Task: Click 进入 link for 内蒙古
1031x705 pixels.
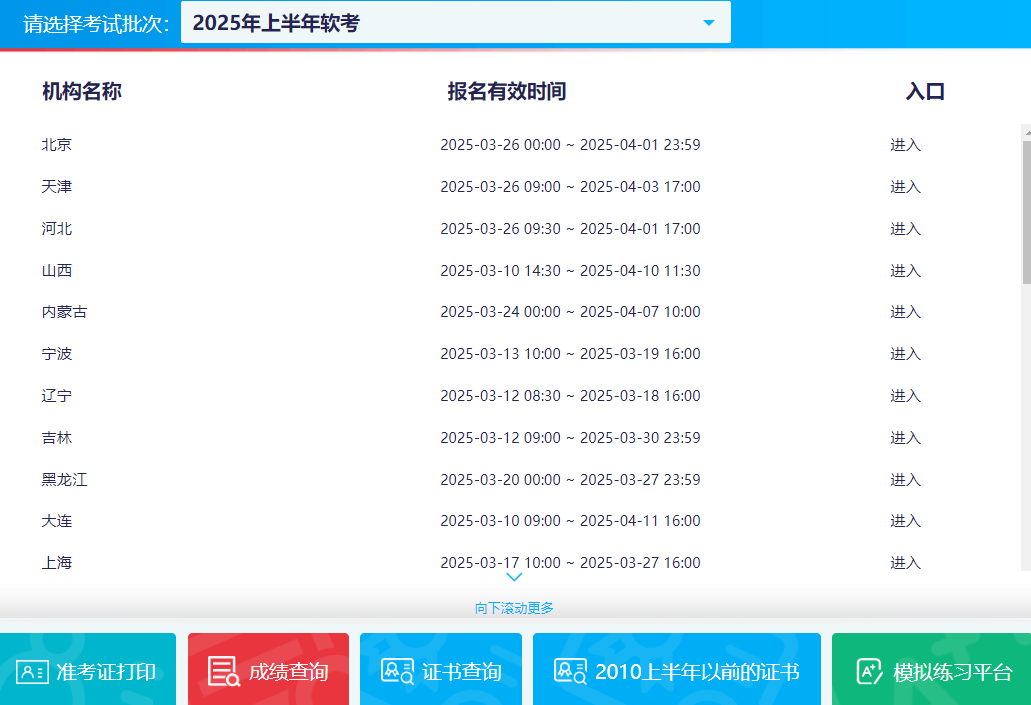Action: (x=905, y=312)
